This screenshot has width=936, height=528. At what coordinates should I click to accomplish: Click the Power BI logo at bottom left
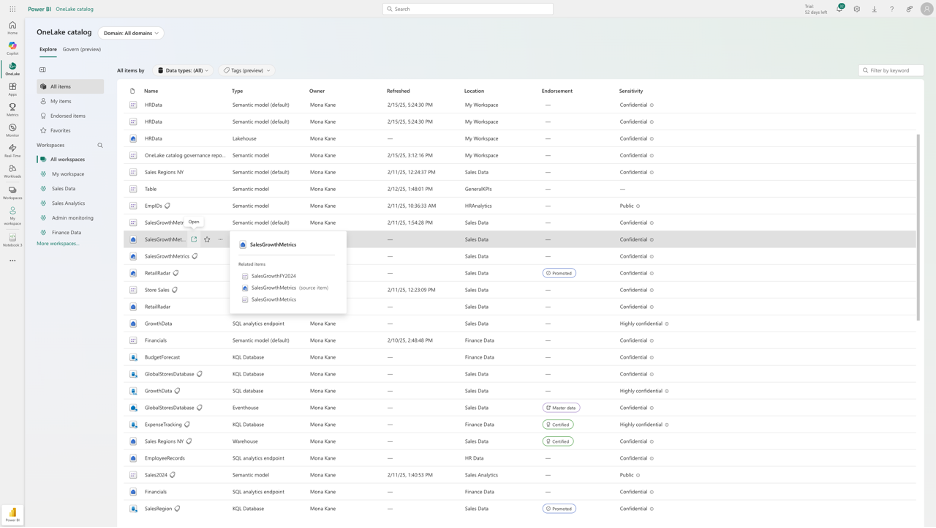pyautogui.click(x=12, y=515)
